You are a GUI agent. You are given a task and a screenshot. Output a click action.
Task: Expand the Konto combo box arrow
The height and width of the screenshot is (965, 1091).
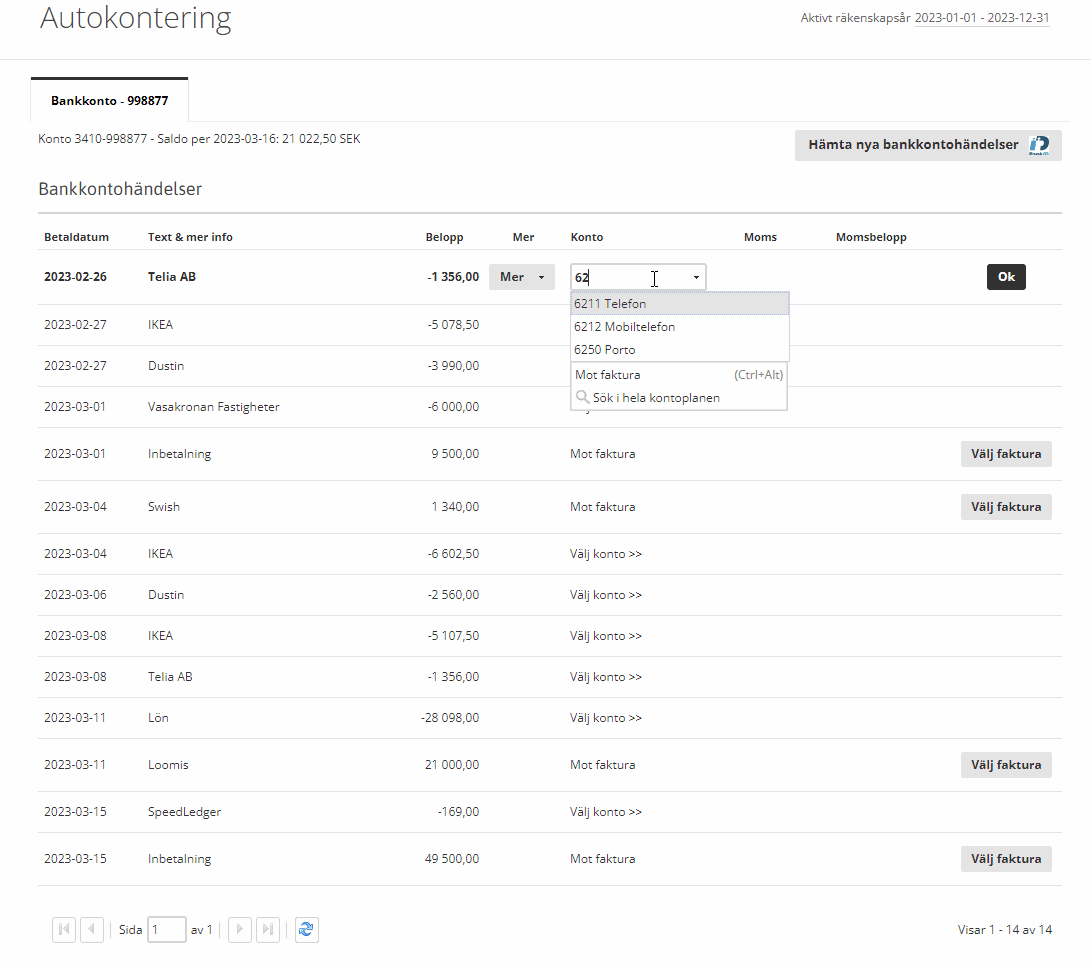pos(696,277)
